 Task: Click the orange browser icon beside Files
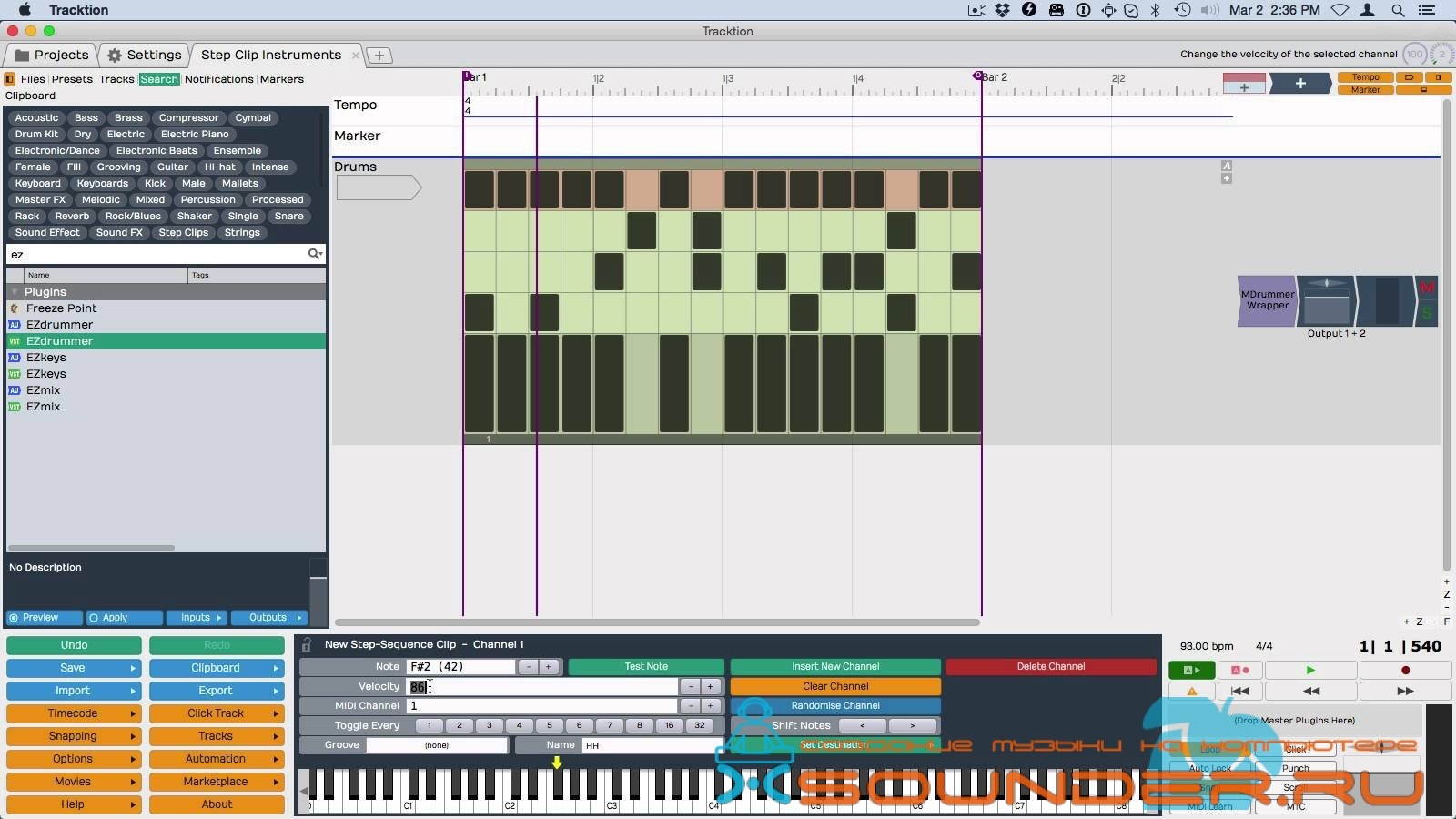[10, 79]
